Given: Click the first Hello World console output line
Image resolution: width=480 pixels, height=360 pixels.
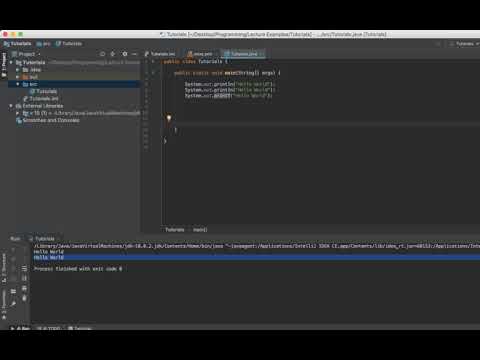Looking at the screenshot, I should (49, 252).
